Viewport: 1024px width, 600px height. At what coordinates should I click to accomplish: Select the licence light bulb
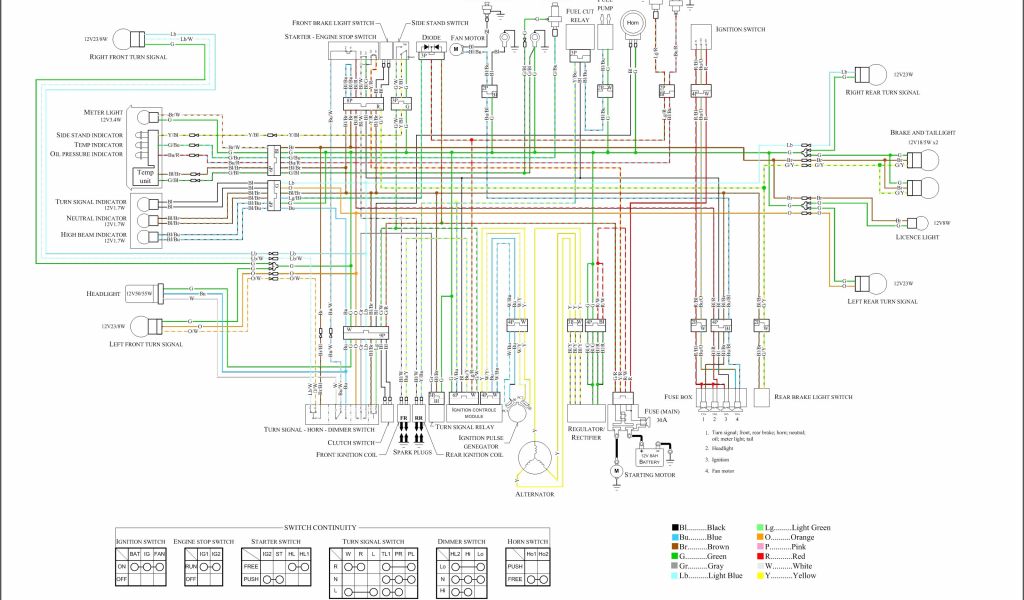click(911, 222)
